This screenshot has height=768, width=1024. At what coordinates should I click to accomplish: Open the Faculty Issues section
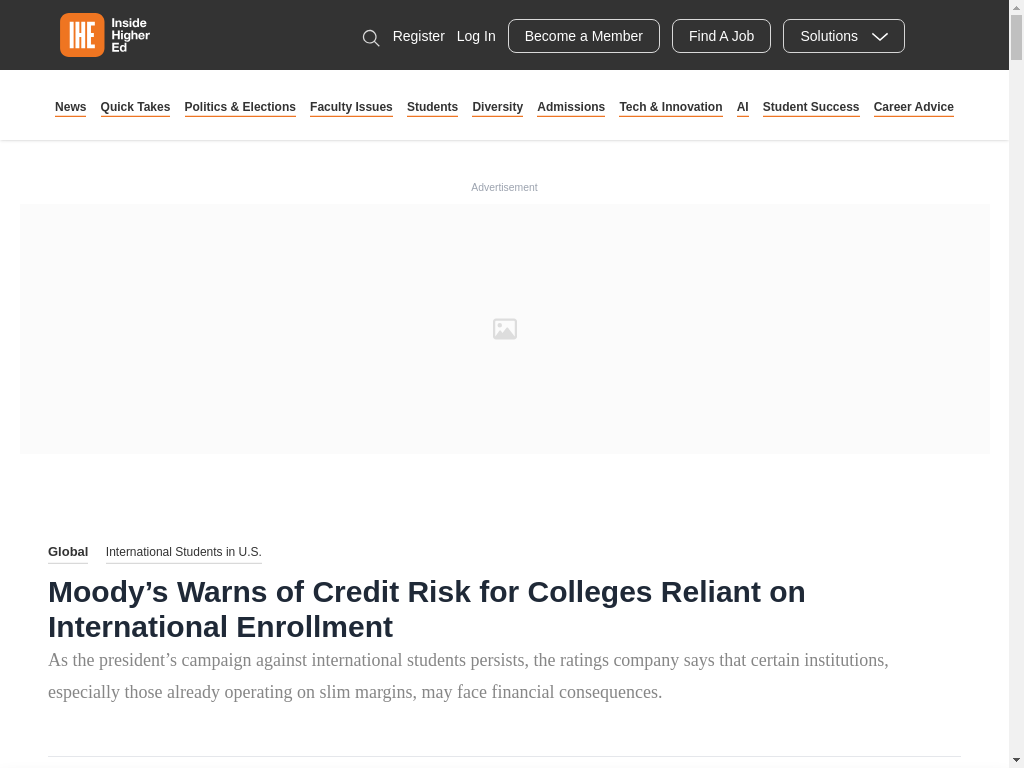[x=351, y=107]
